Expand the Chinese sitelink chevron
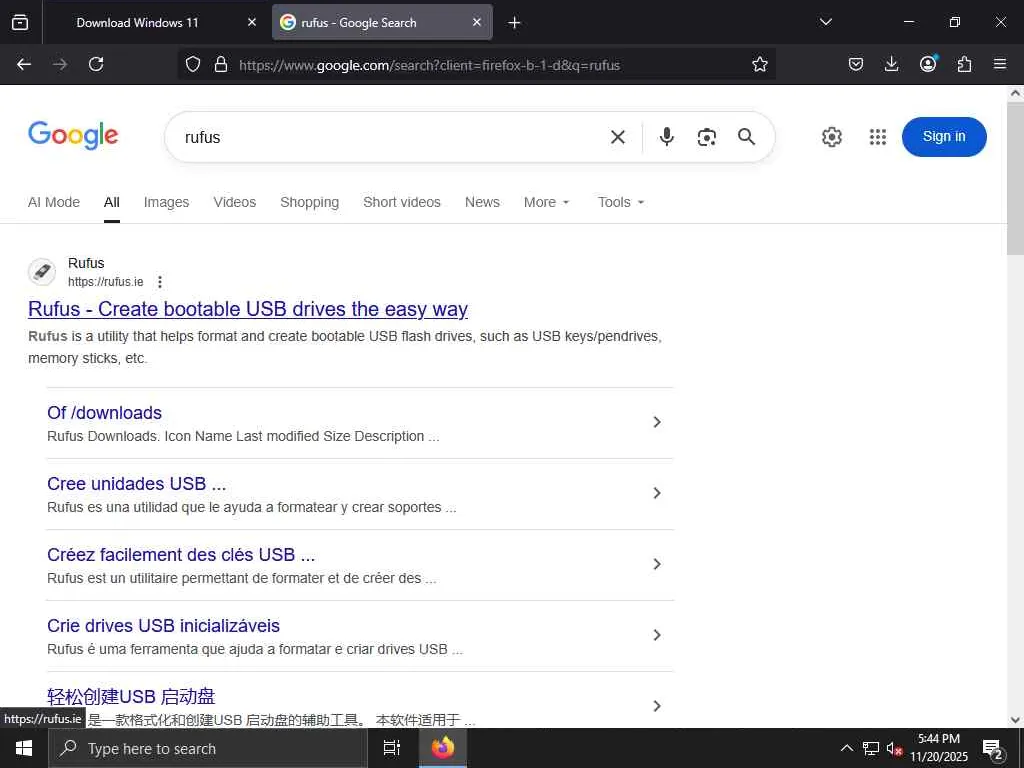The height and width of the screenshot is (768, 1024). click(657, 706)
